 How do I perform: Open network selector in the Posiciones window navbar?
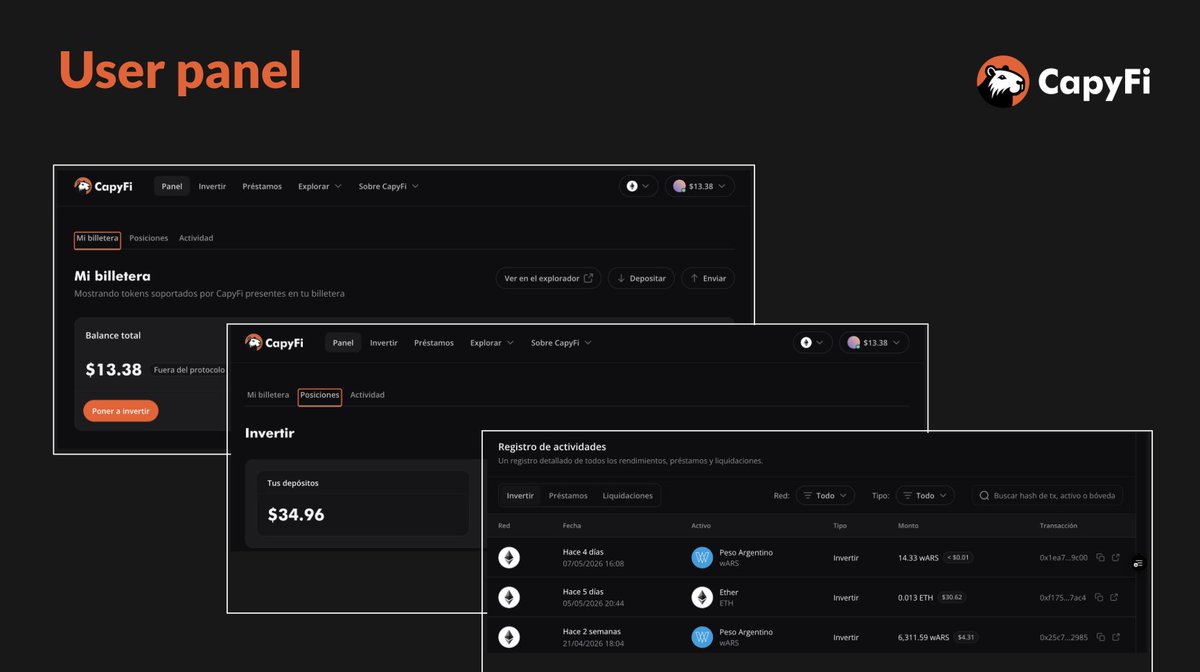pos(813,343)
